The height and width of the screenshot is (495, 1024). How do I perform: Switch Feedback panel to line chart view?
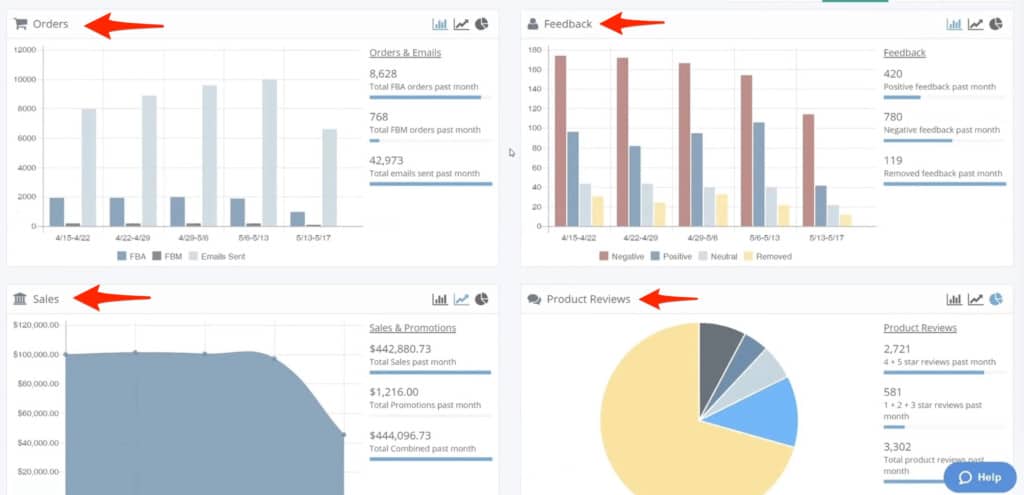975,24
